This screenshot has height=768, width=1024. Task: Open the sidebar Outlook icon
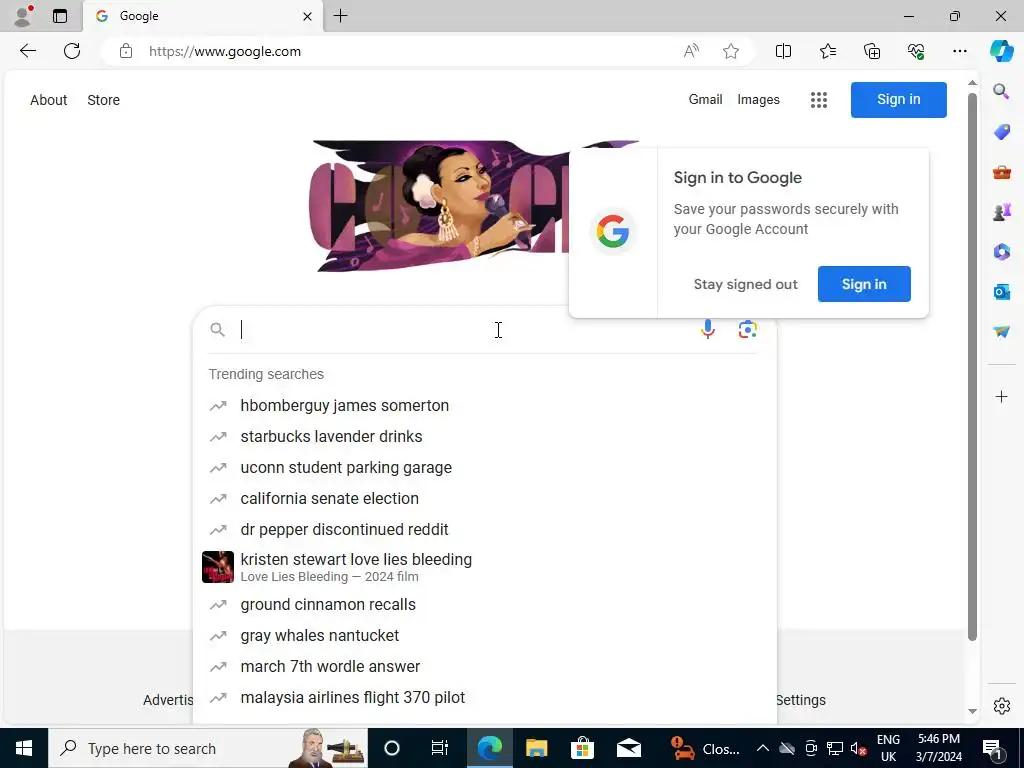coord(1001,291)
